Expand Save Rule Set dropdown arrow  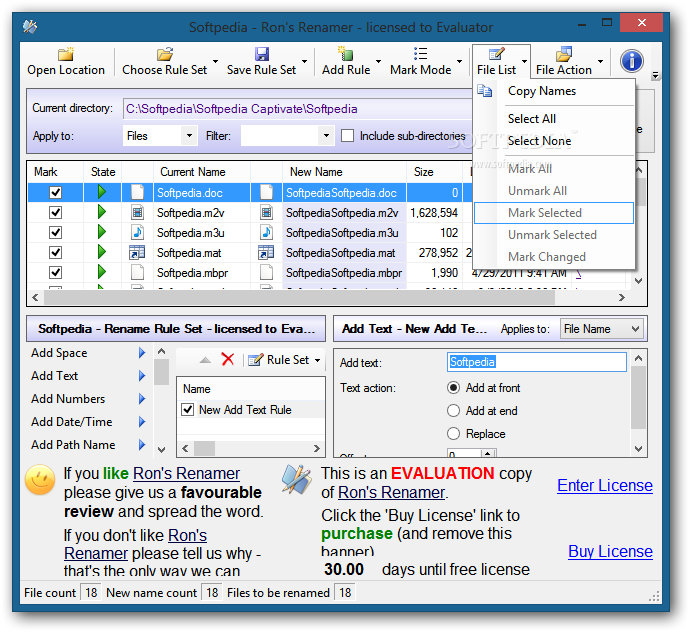pos(304,61)
